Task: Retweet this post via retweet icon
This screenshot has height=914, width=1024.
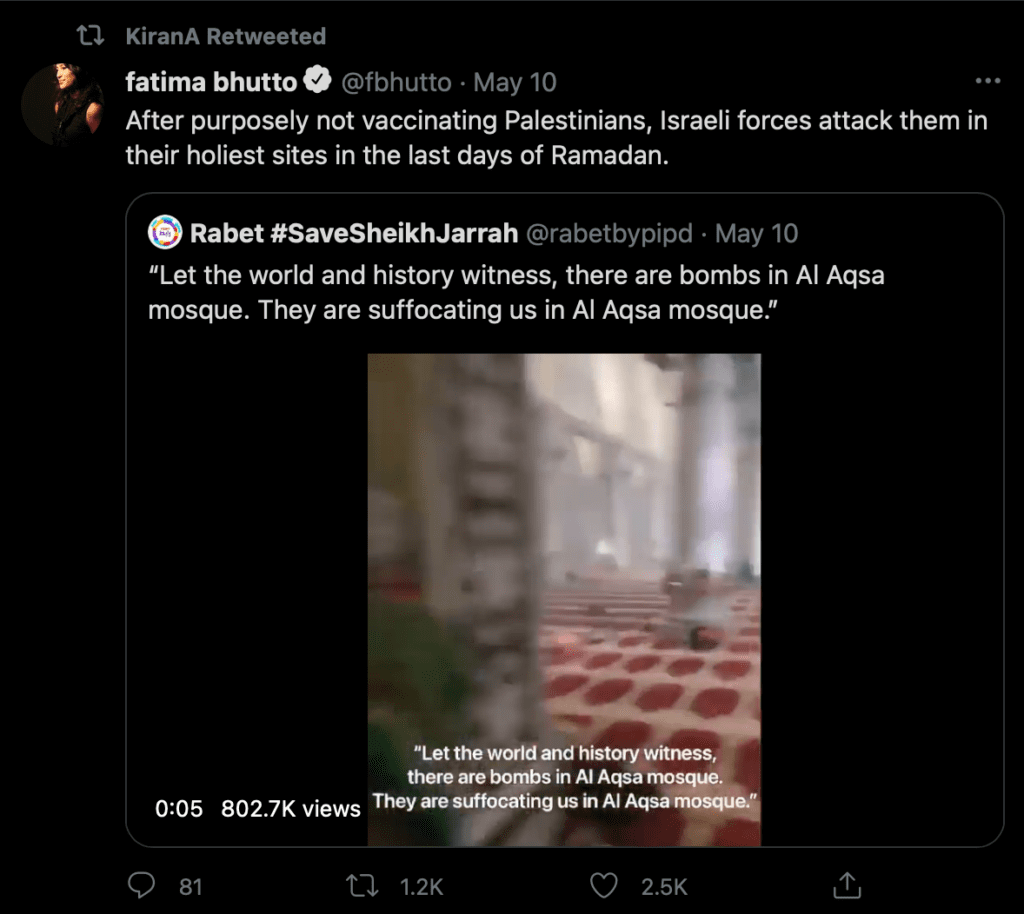Action: coord(362,886)
